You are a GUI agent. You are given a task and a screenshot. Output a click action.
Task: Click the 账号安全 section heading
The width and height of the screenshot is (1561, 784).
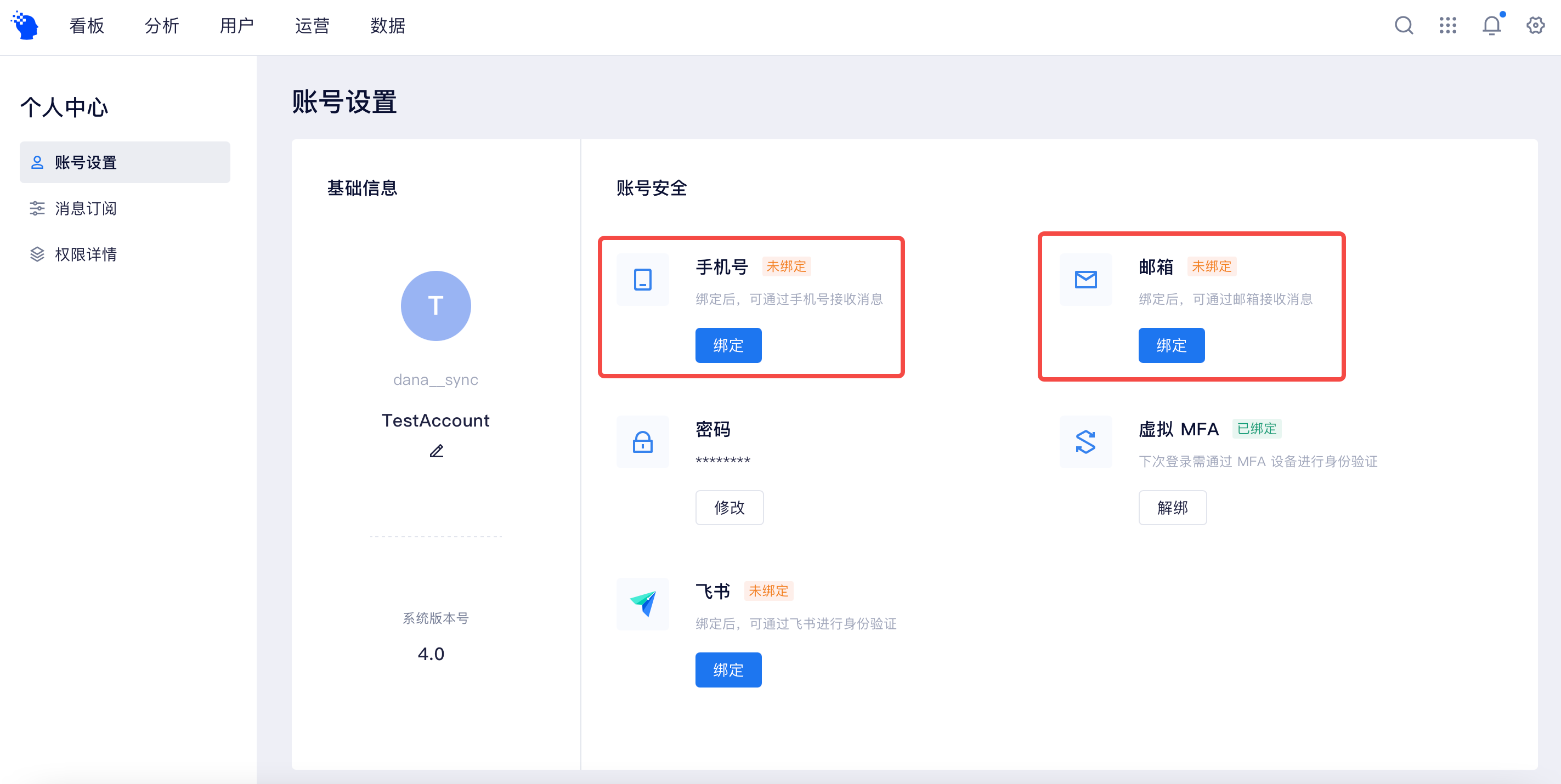652,189
